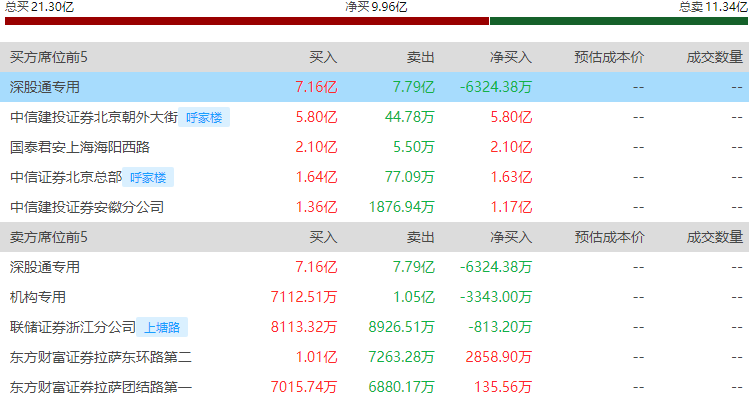Open 国泰君安上海海阳西路 seat details

point(80,147)
